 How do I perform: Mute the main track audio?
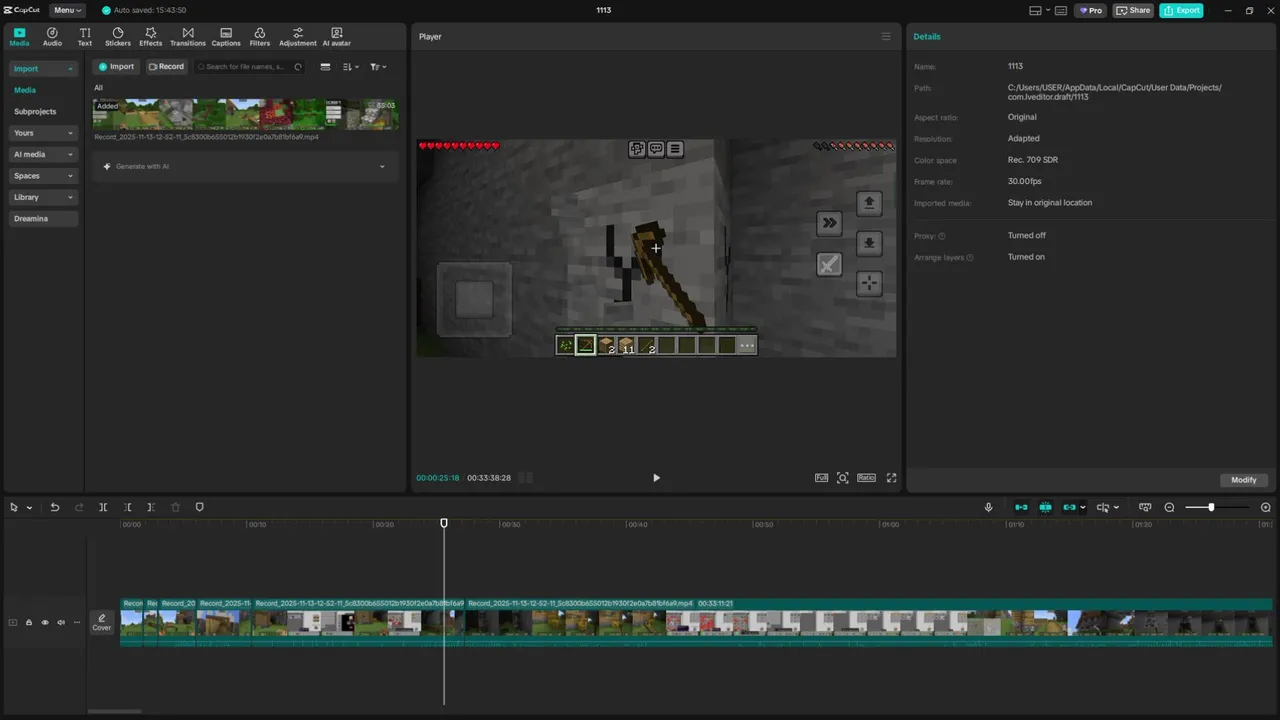click(x=61, y=622)
